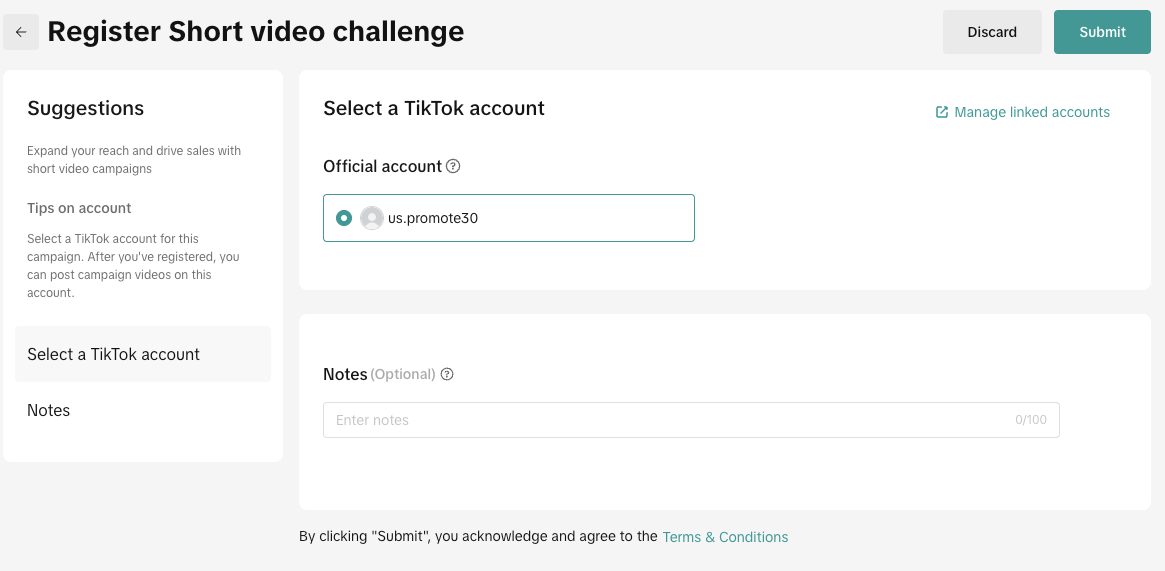Image resolution: width=1165 pixels, height=571 pixels.
Task: Select the us.promote30 radio button
Action: coord(344,218)
